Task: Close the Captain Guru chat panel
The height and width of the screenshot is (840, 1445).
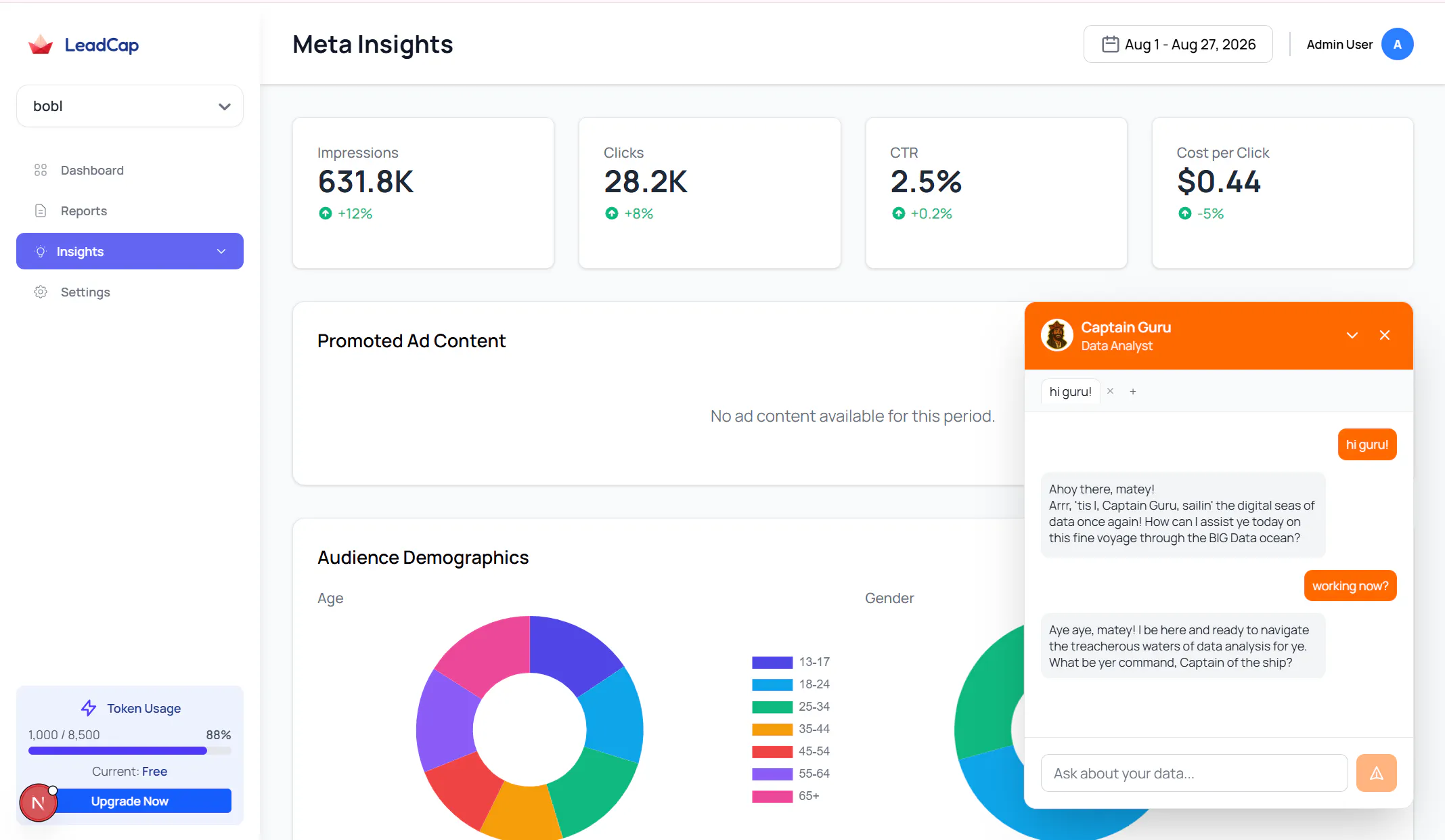Action: pos(1385,335)
